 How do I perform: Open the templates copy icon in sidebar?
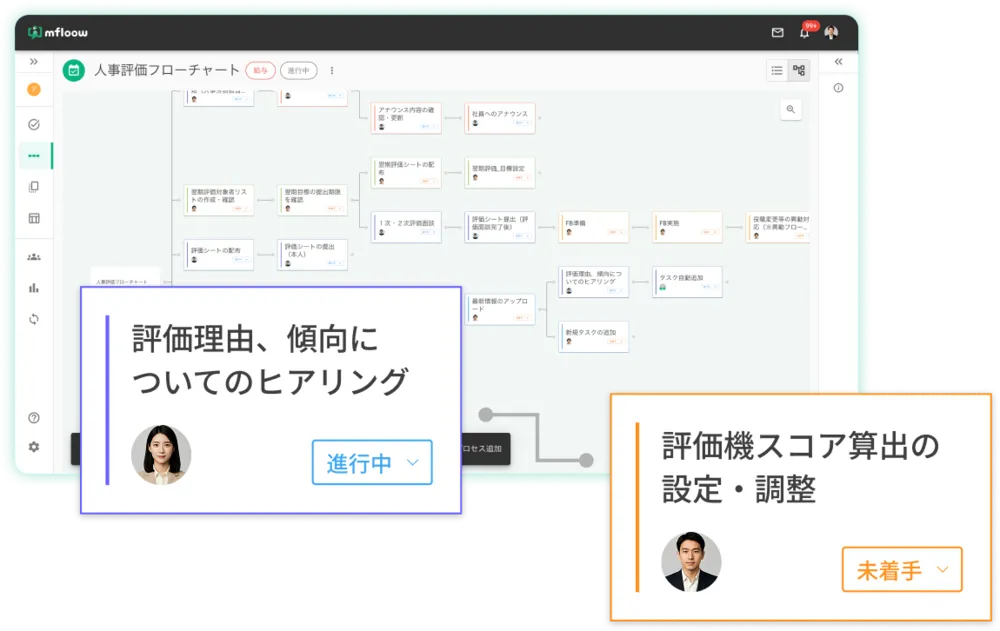point(34,187)
